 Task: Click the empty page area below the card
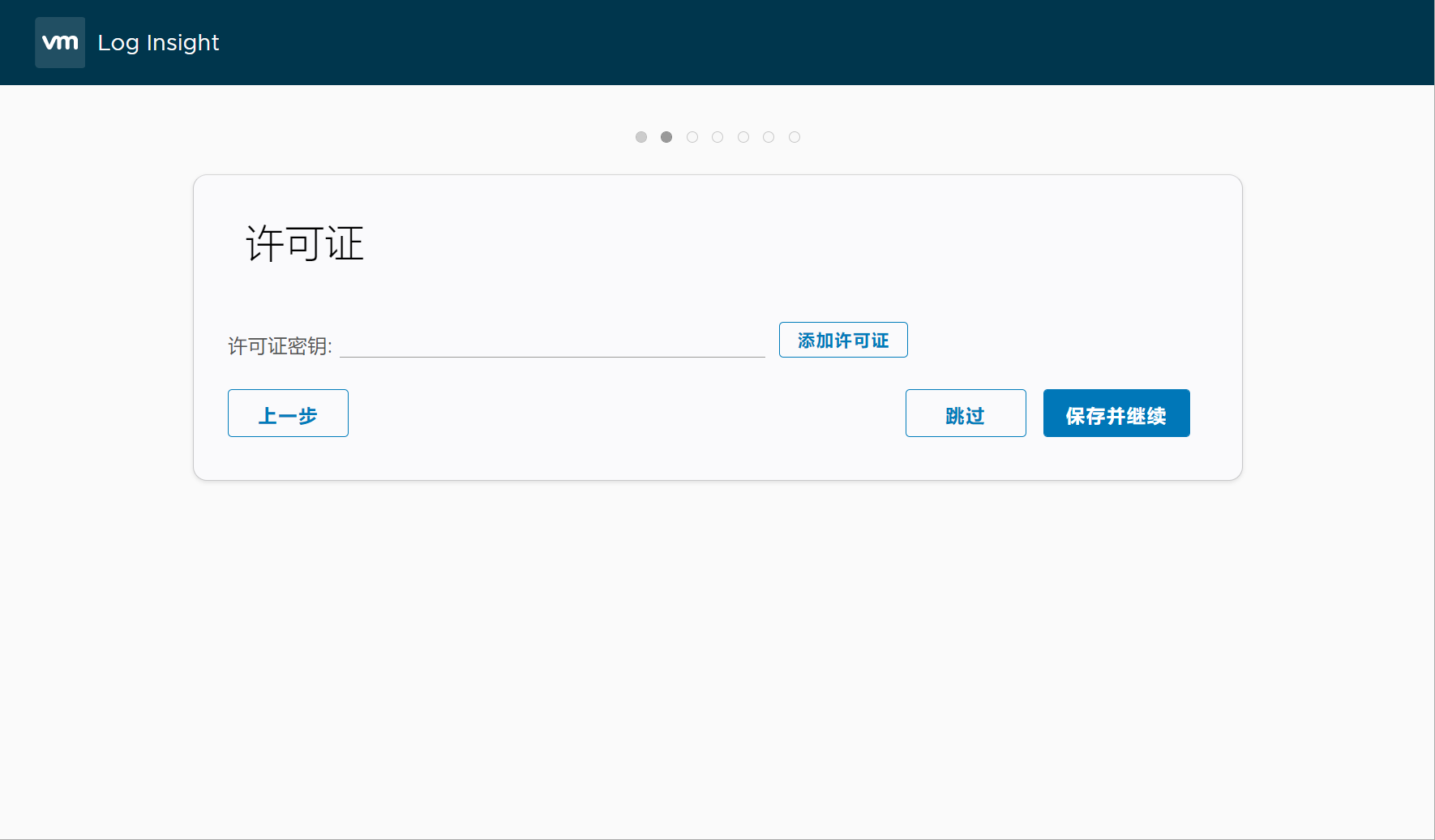717,649
